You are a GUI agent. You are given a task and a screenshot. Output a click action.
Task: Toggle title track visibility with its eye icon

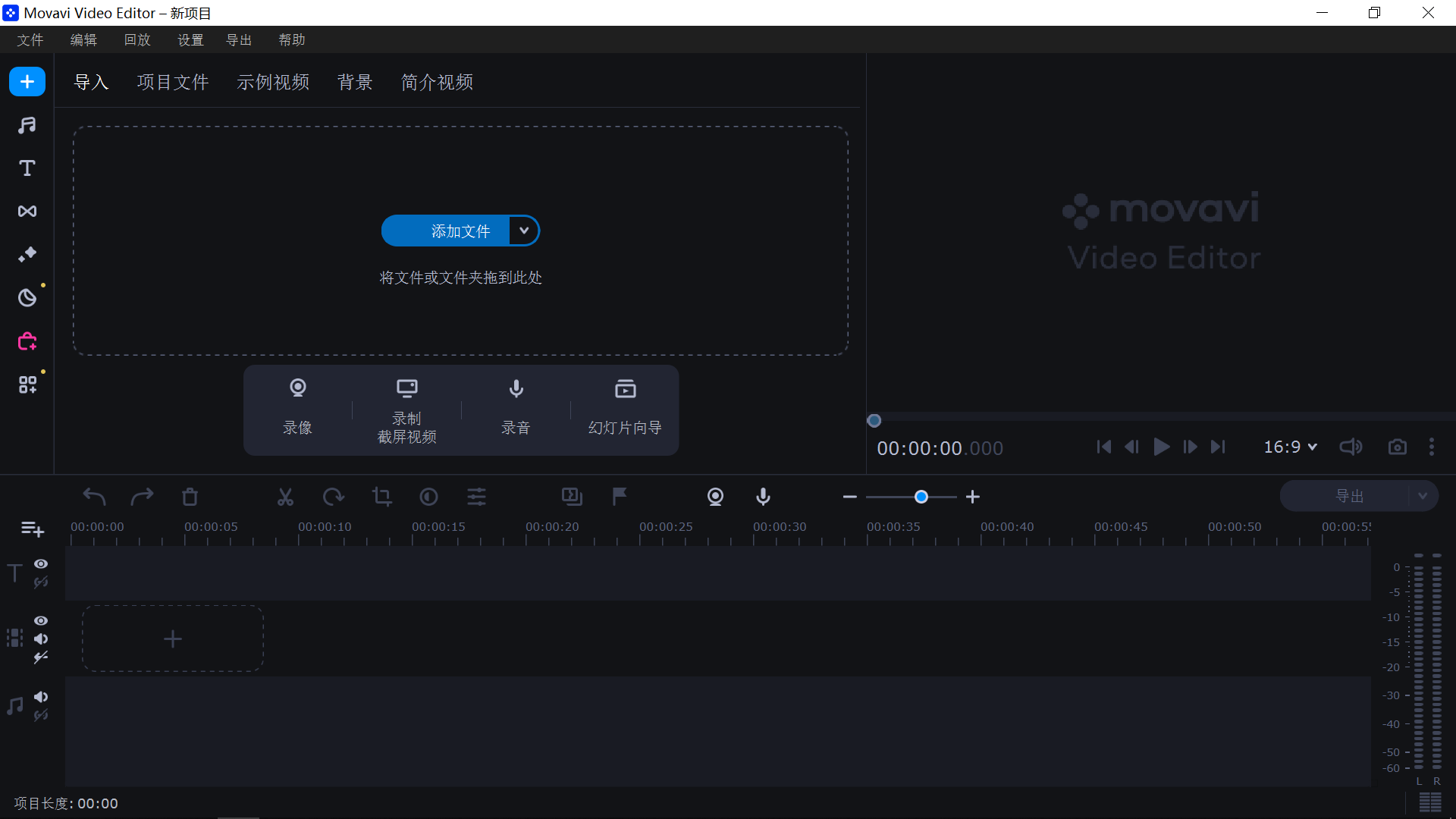click(x=41, y=564)
